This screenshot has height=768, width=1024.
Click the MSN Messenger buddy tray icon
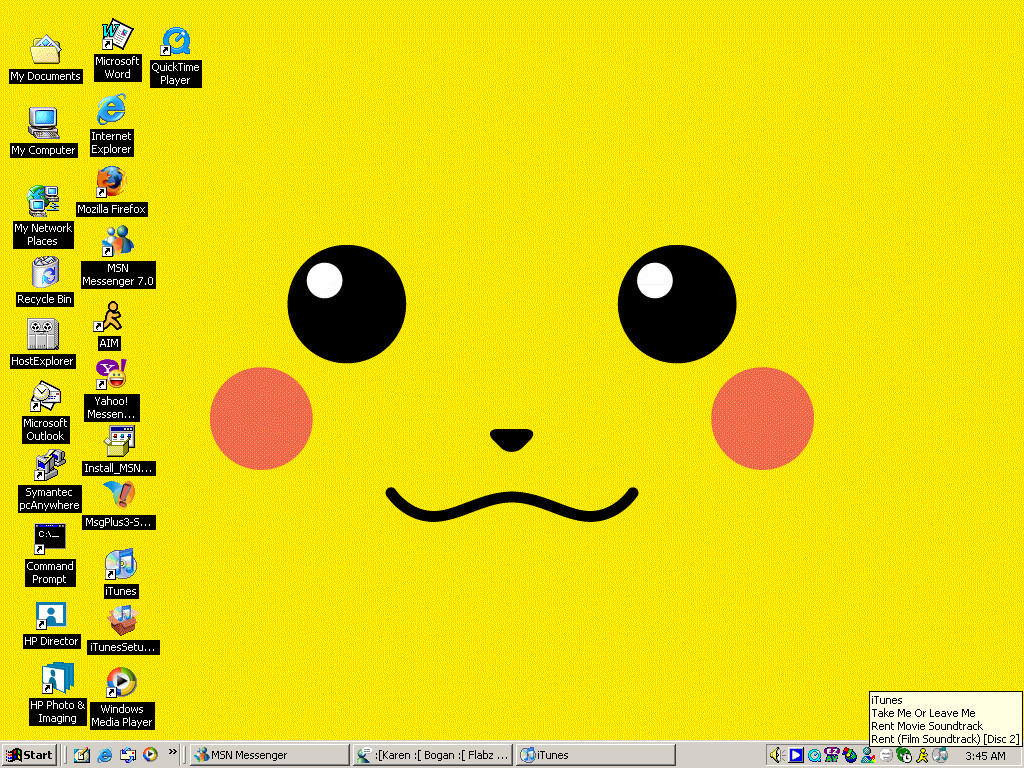(868, 755)
